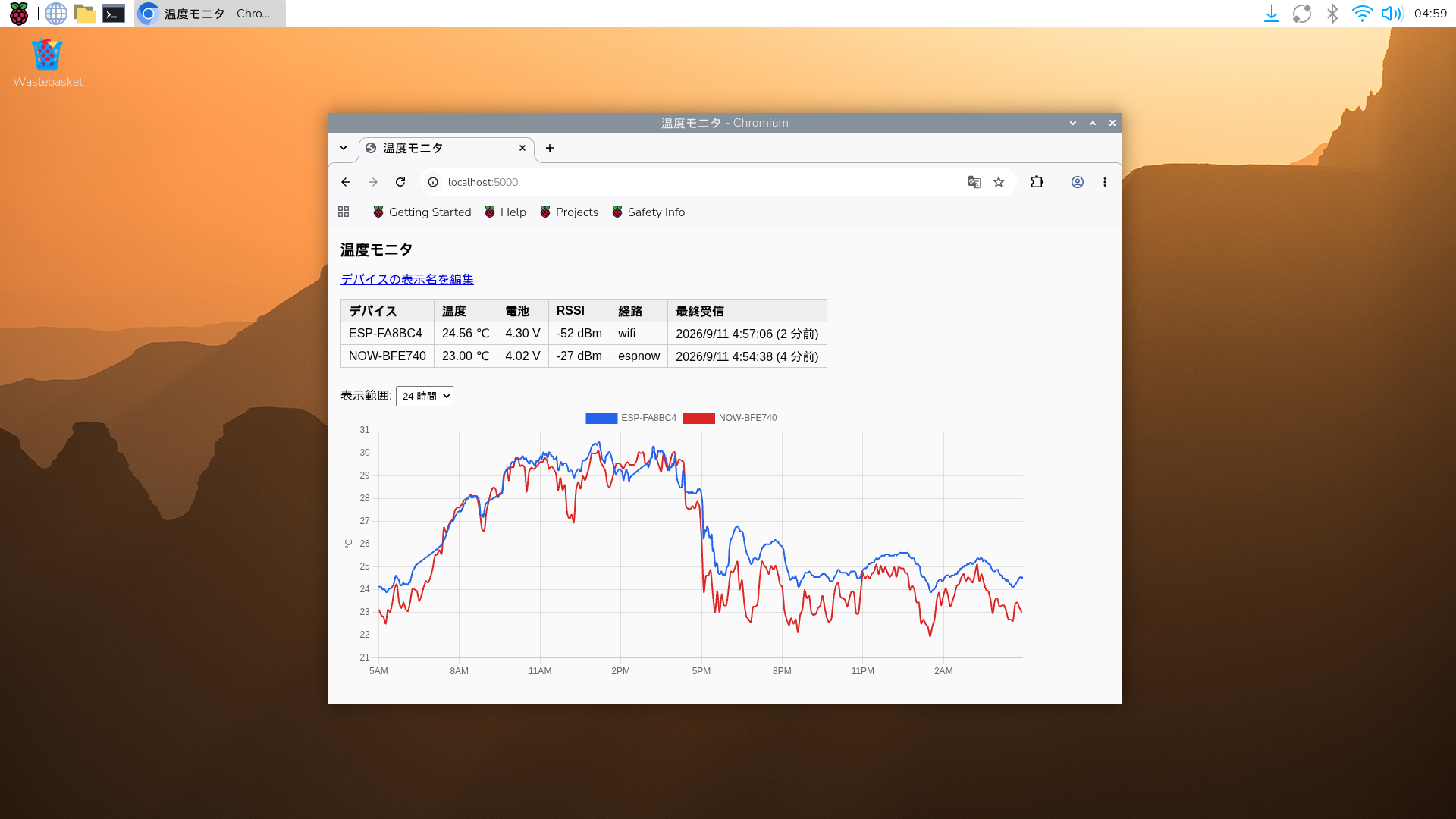Toggle NOW-BFE740 series in chart legend
The image size is (1456, 819).
click(x=730, y=418)
